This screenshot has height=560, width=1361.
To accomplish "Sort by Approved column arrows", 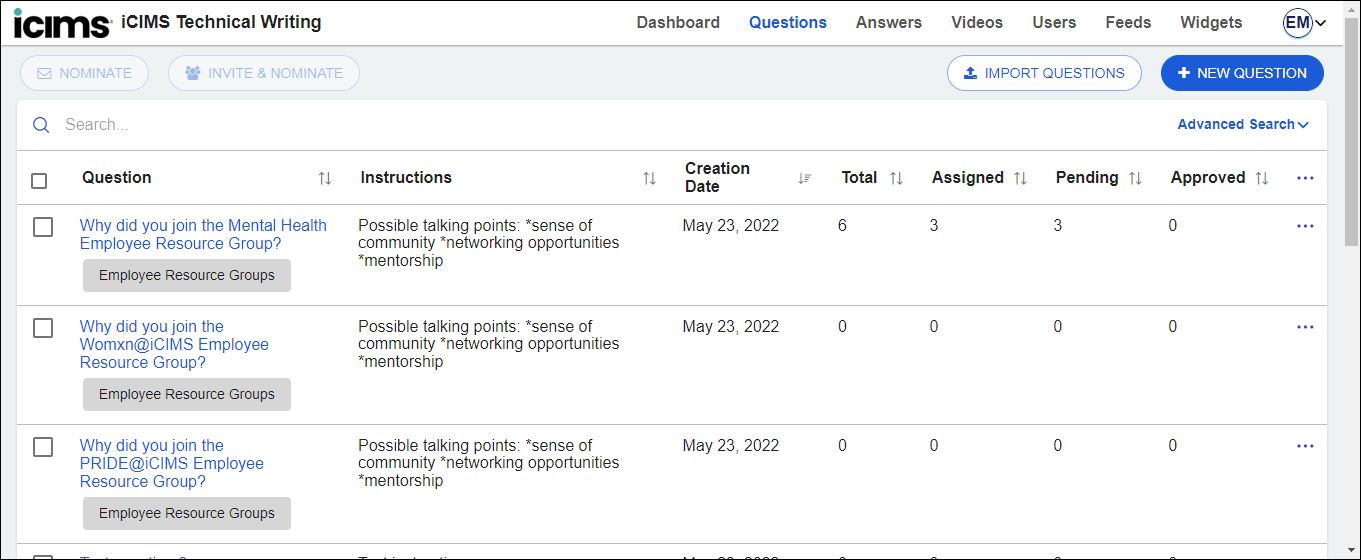I will pos(1262,178).
